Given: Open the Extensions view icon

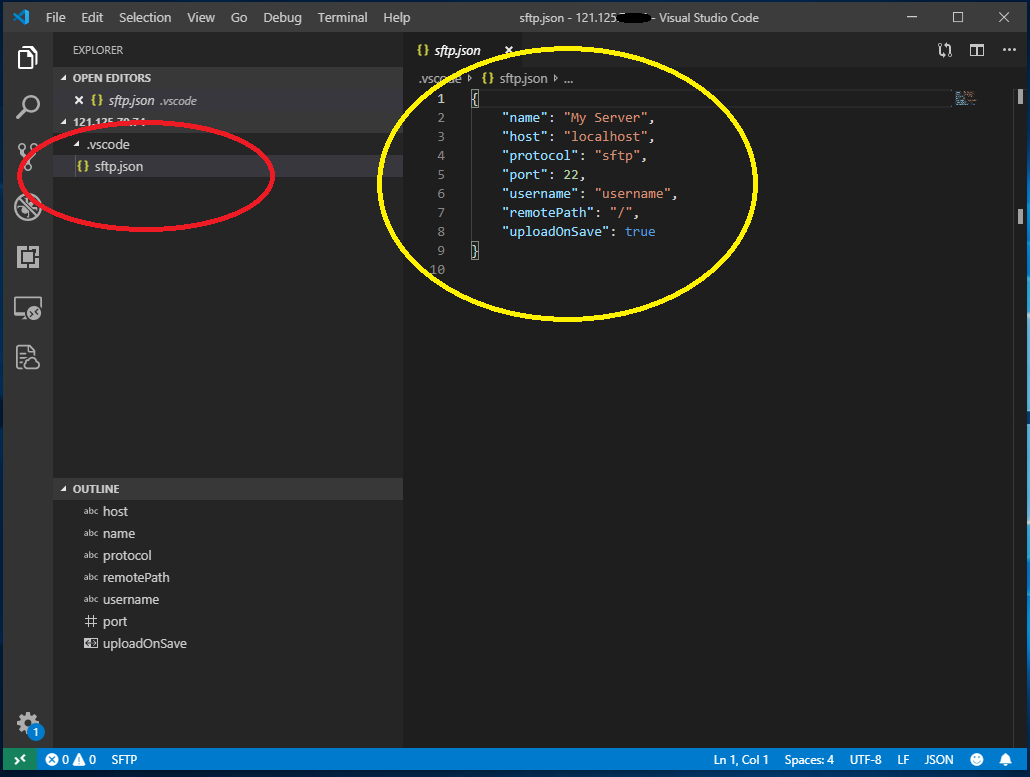Looking at the screenshot, I should tap(28, 257).
